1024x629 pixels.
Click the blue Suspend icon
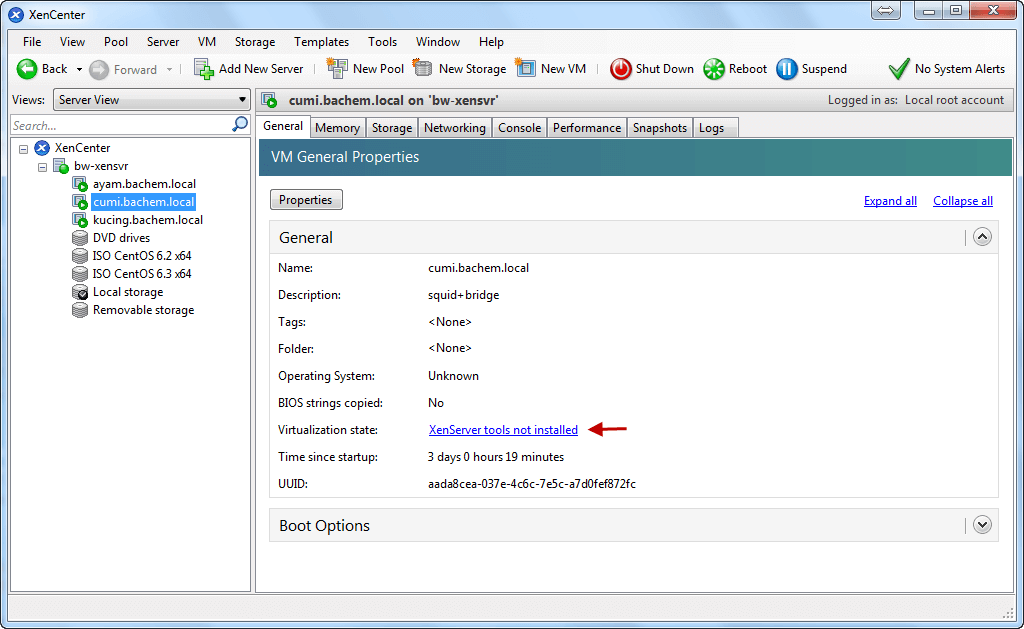click(x=787, y=69)
